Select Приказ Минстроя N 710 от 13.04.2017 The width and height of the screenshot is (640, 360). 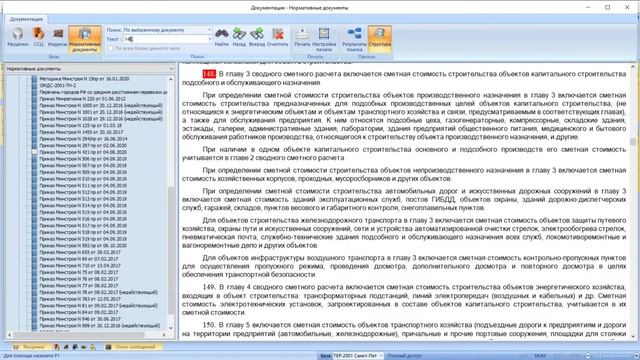click(79, 265)
